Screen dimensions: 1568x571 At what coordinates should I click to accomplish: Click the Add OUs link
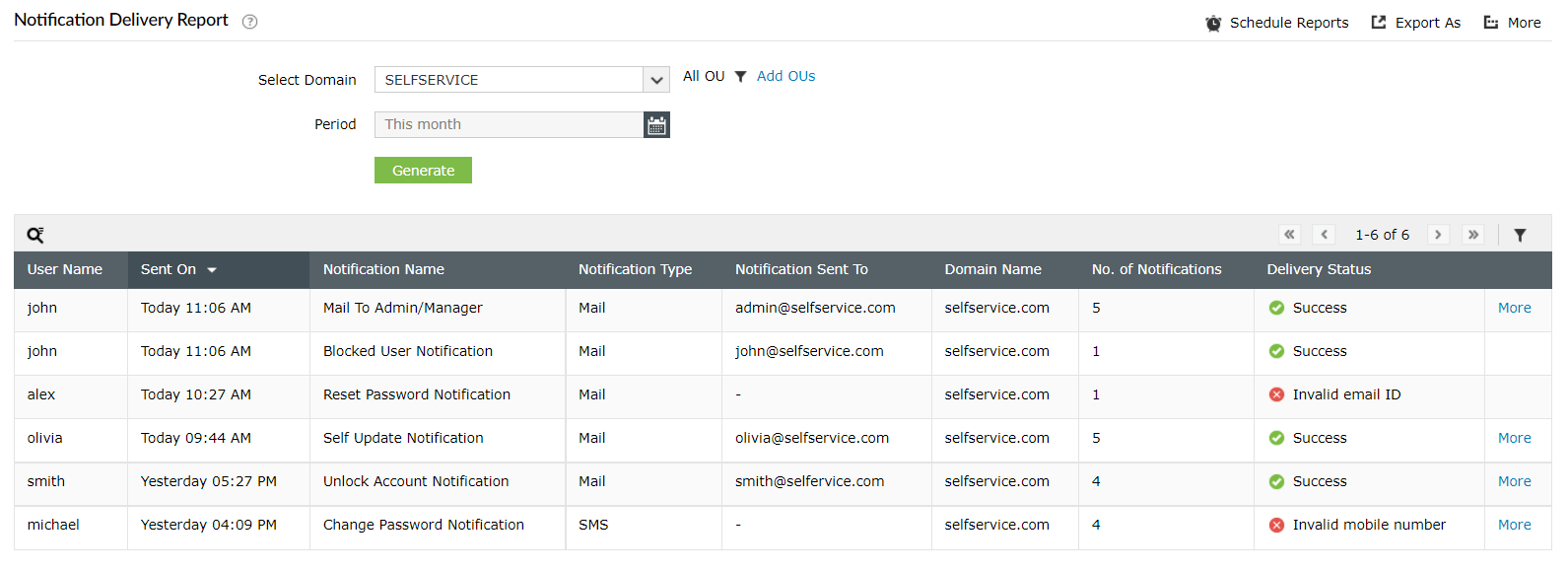pos(785,76)
